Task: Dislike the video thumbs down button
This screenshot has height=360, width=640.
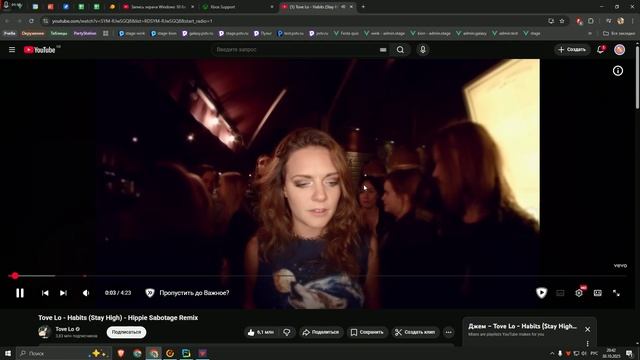Action: (x=287, y=332)
